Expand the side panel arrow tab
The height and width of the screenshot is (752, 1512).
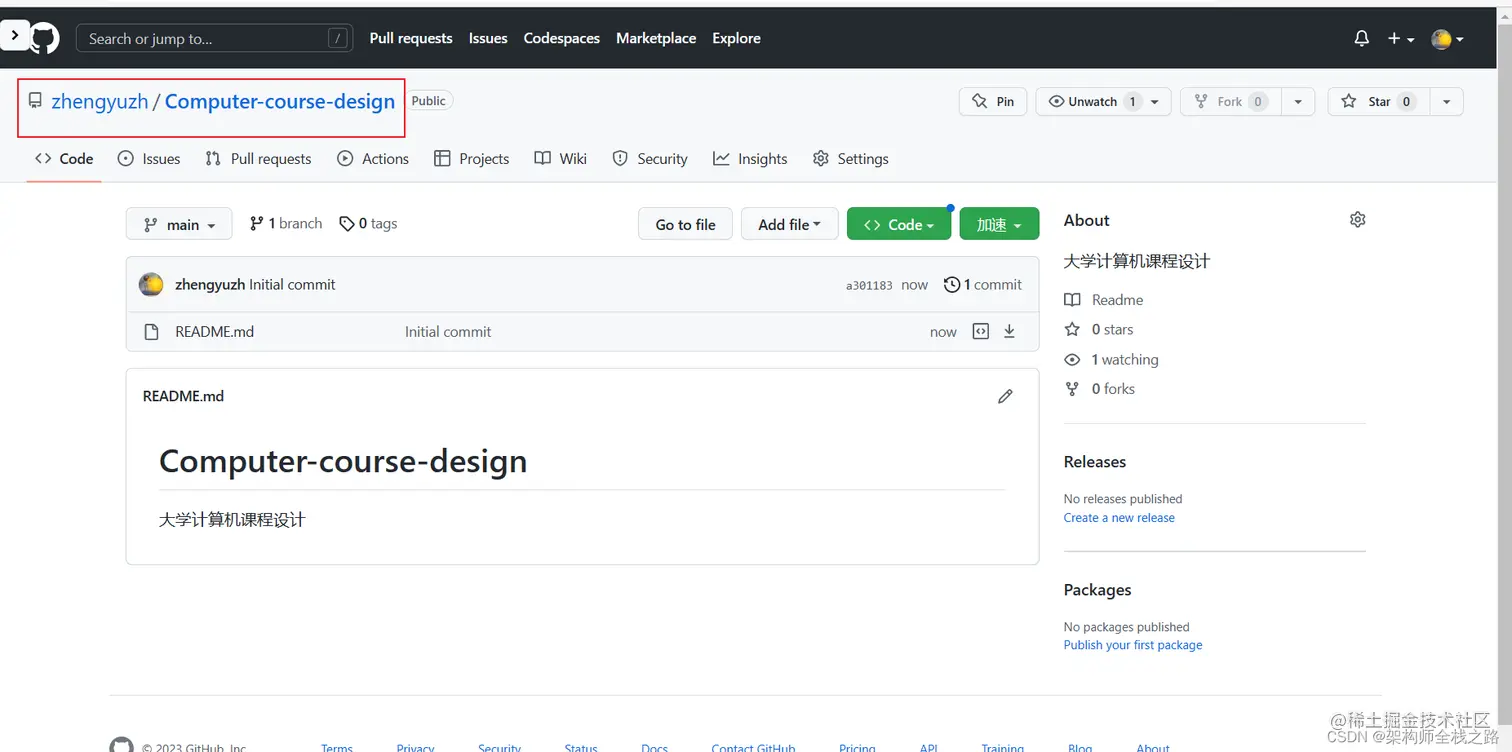[14, 36]
